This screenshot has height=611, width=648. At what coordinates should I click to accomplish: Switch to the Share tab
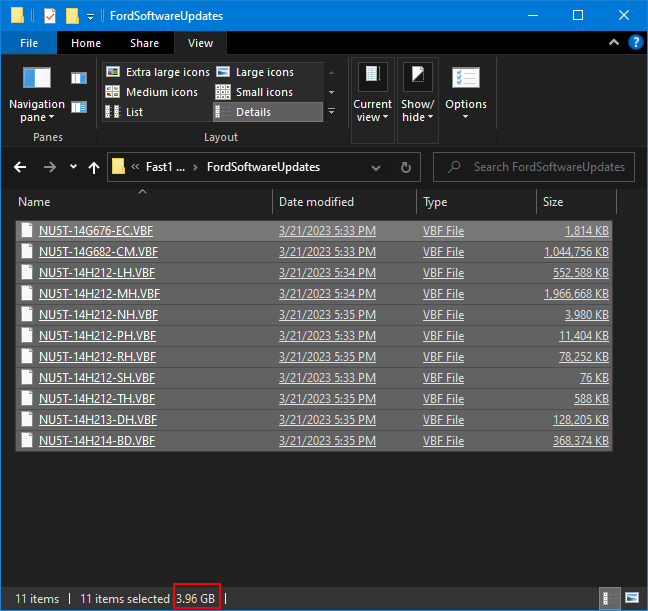(x=144, y=43)
